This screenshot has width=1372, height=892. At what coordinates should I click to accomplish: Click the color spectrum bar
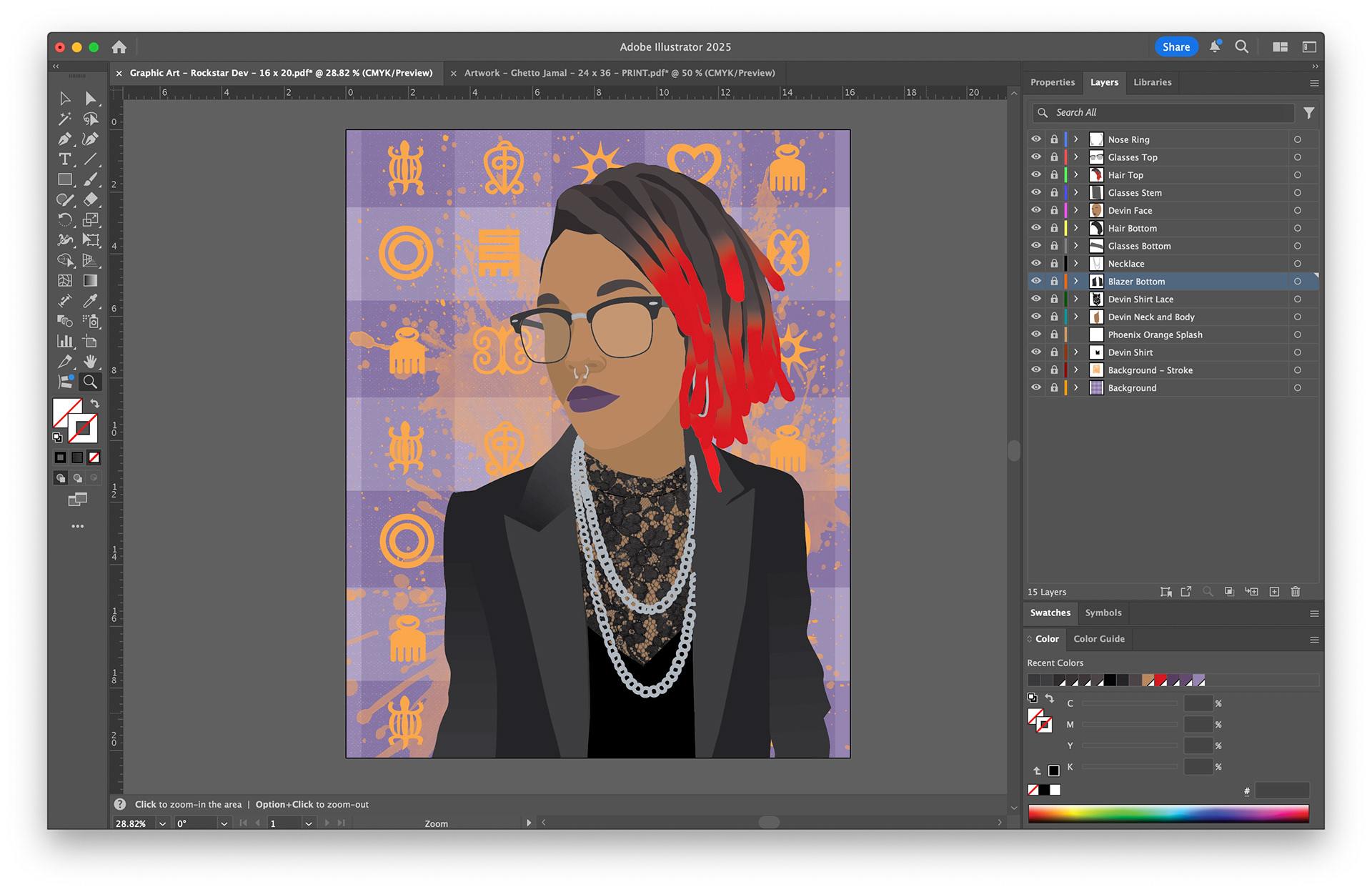1168,813
